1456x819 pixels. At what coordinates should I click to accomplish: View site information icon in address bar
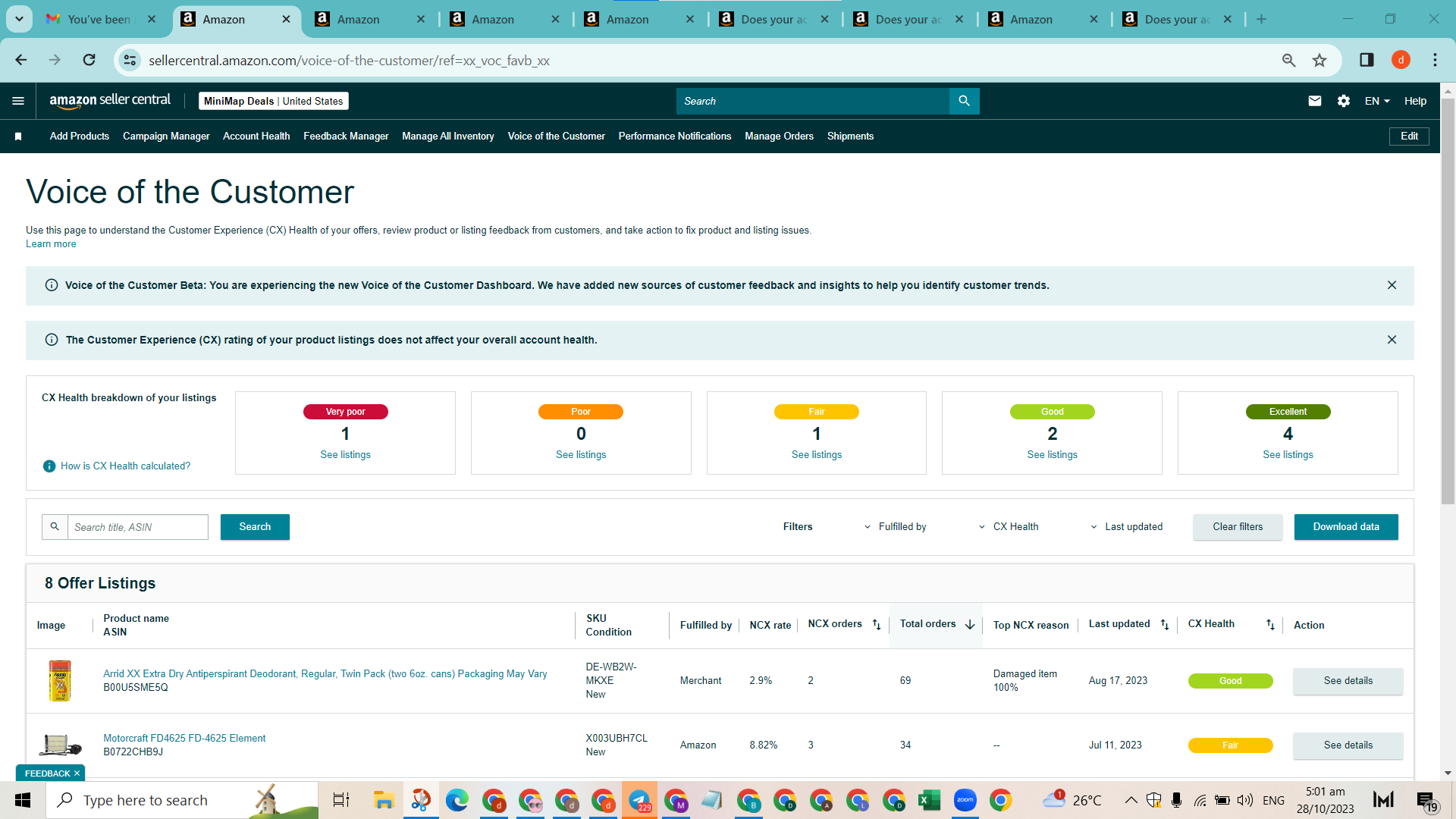point(130,60)
